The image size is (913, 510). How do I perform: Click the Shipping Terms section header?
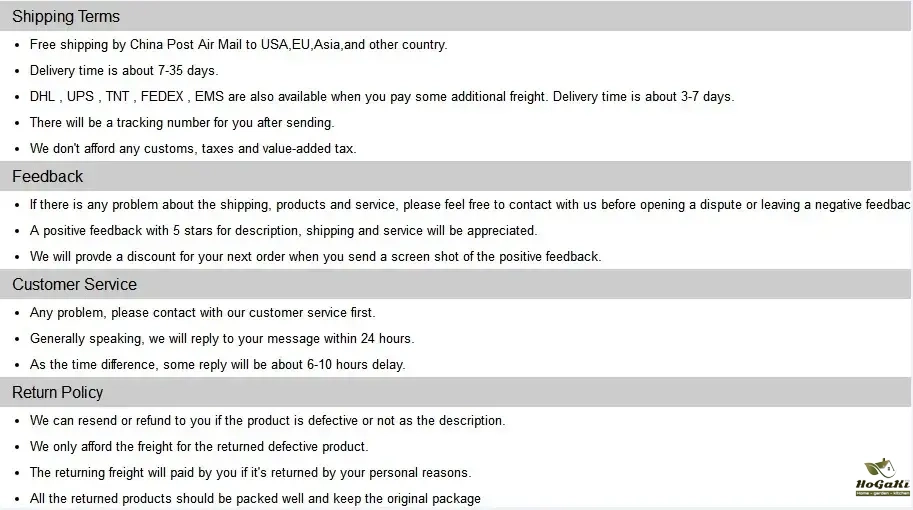click(x=66, y=17)
